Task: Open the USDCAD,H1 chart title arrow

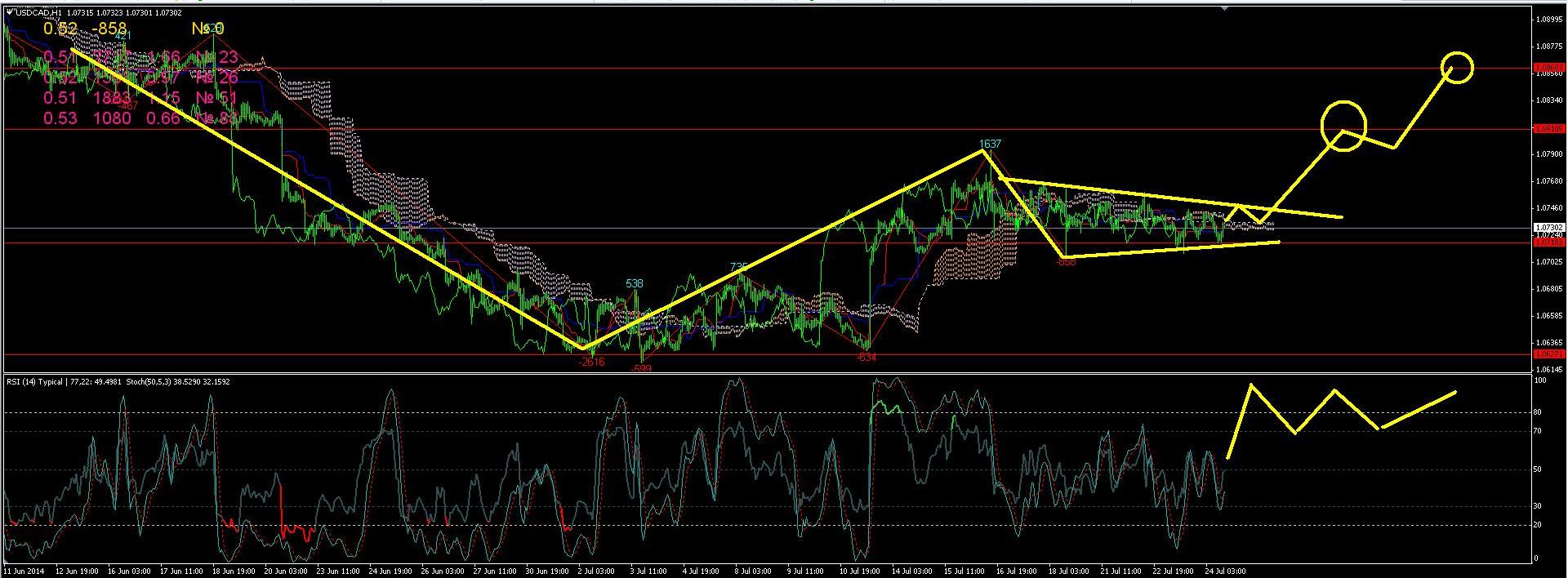Action: click(9, 12)
